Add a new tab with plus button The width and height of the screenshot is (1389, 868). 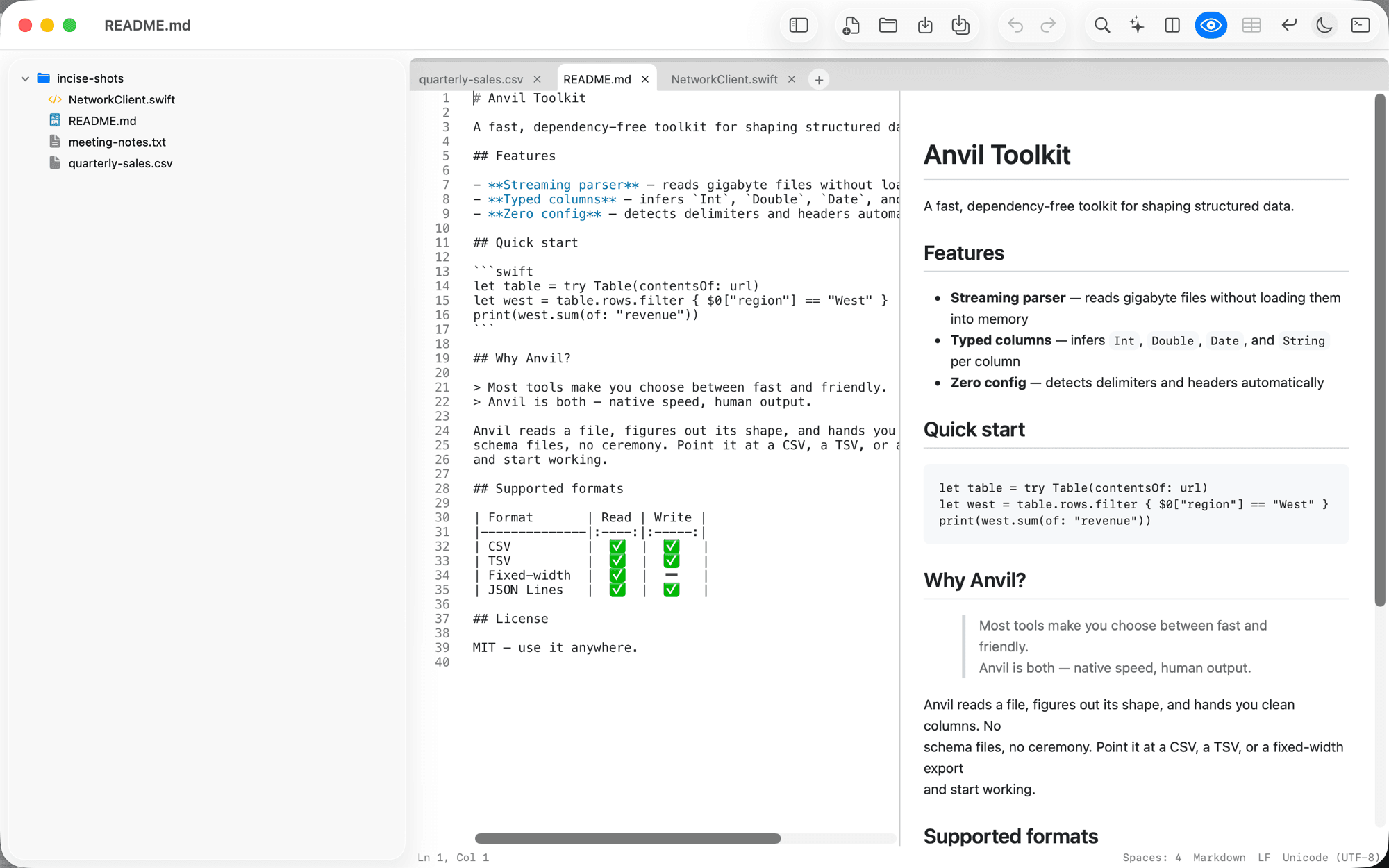(x=819, y=81)
